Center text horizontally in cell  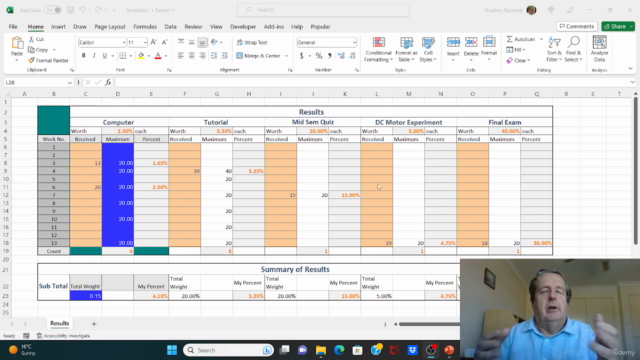(x=191, y=56)
